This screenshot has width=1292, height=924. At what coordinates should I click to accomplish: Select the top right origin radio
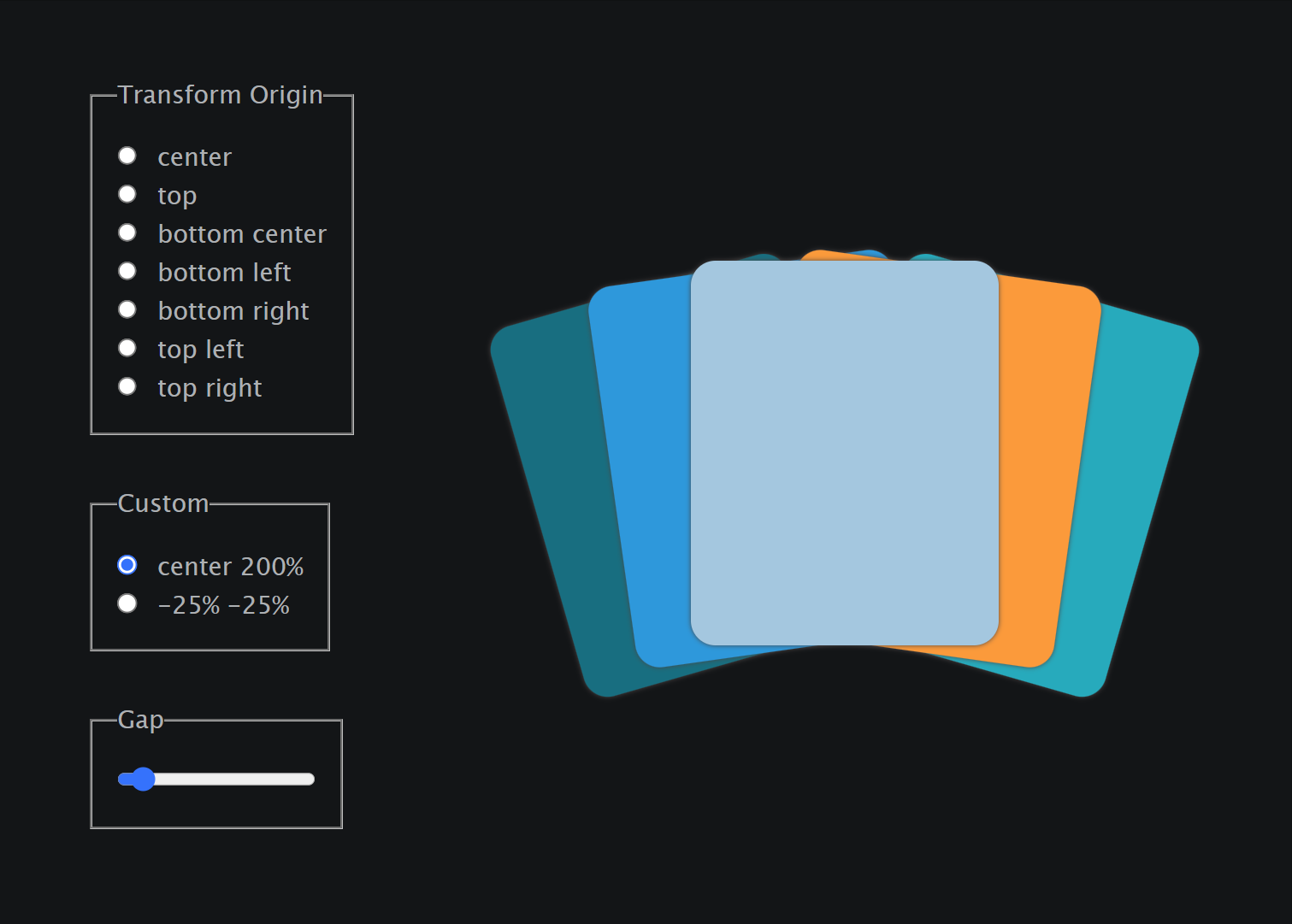[x=127, y=386]
